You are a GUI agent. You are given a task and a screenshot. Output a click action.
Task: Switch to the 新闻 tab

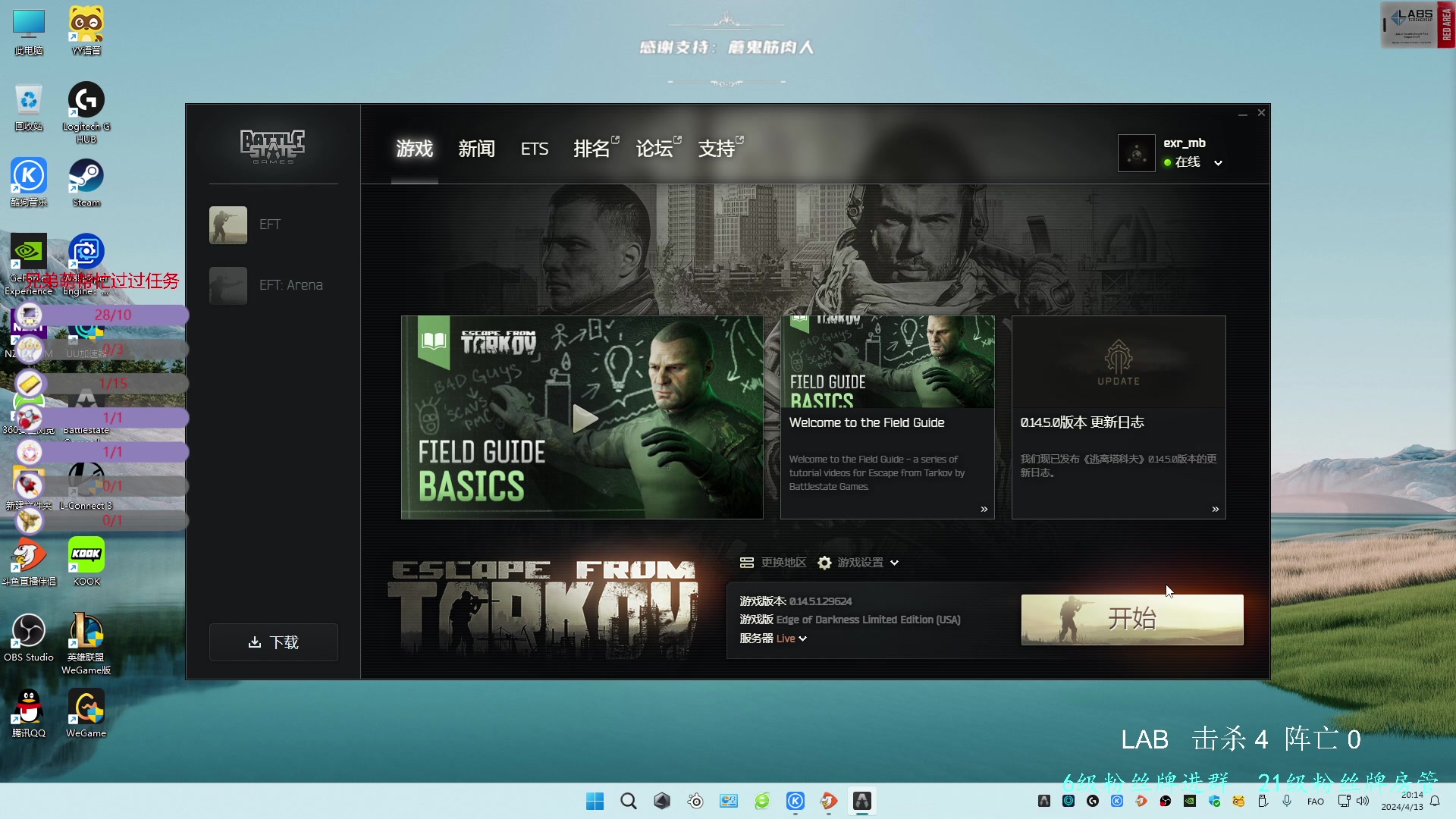point(476,149)
